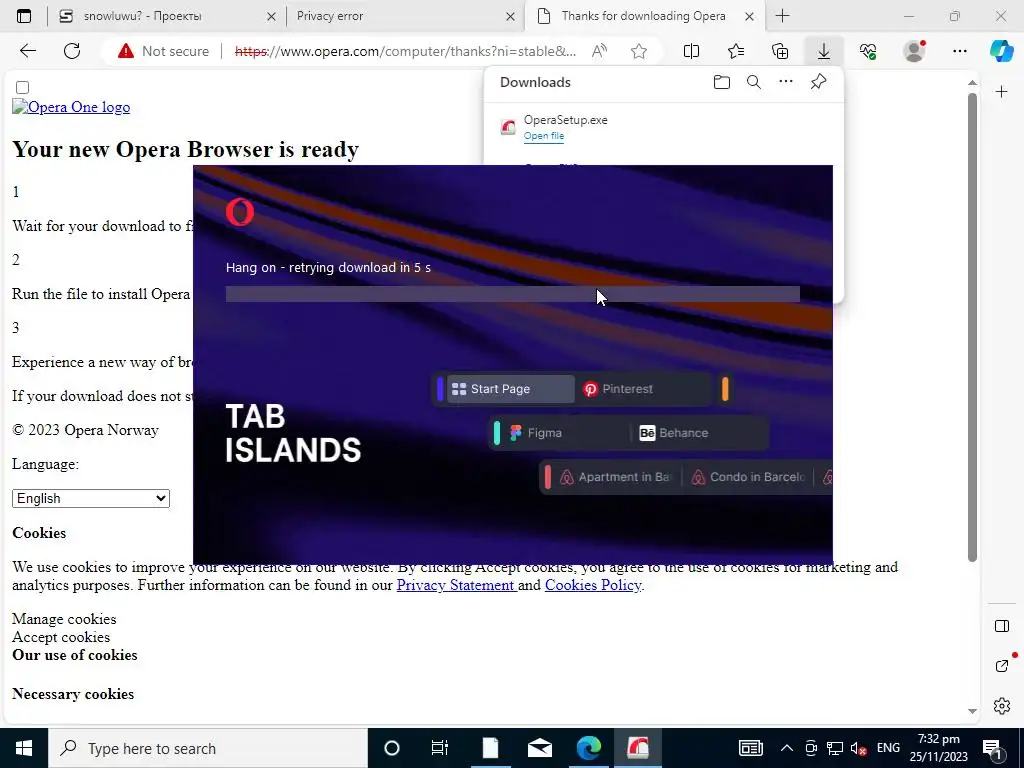1024x768 pixels.
Task: Click Accept cookies
Action: (61, 637)
